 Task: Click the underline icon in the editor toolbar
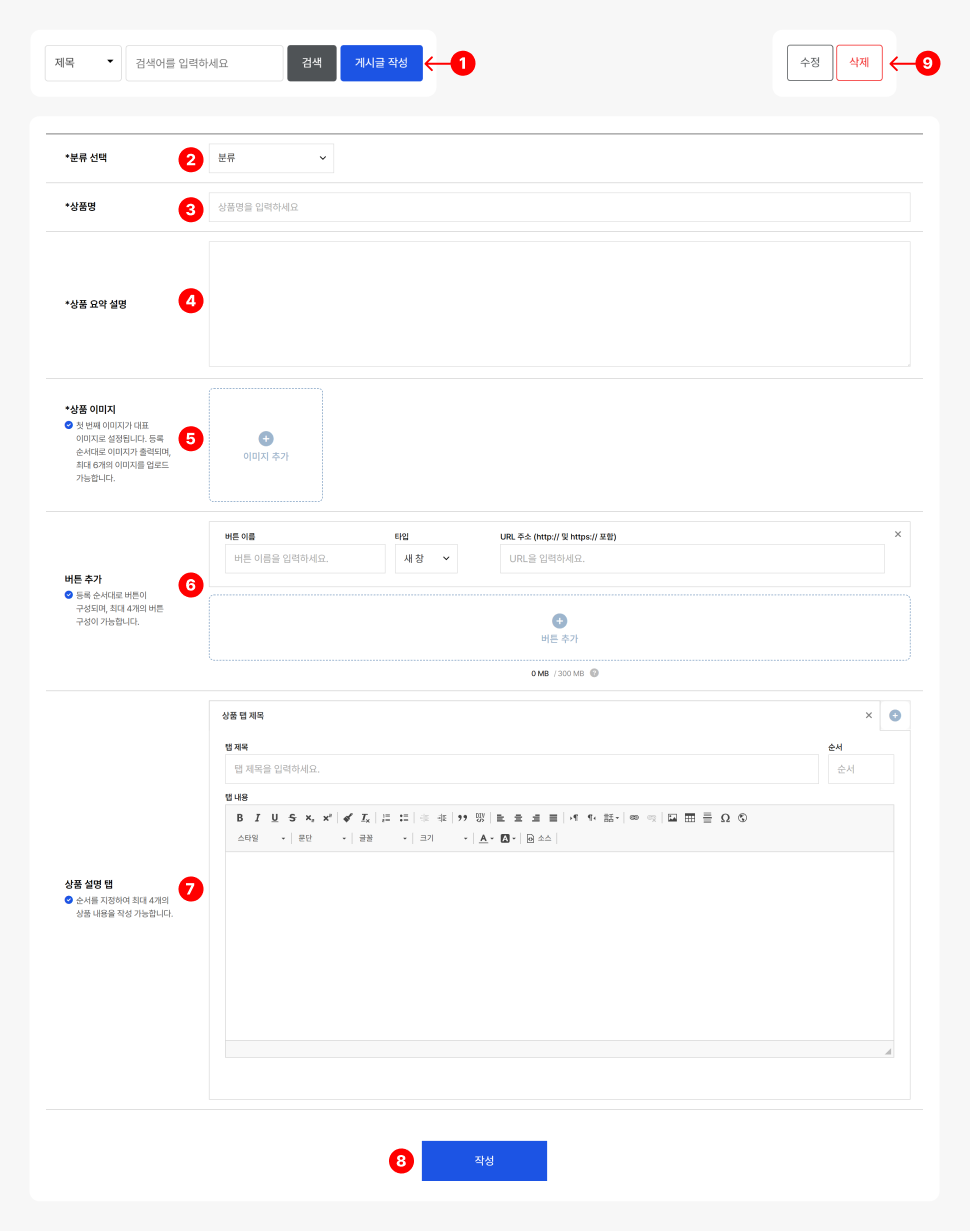(x=274, y=818)
